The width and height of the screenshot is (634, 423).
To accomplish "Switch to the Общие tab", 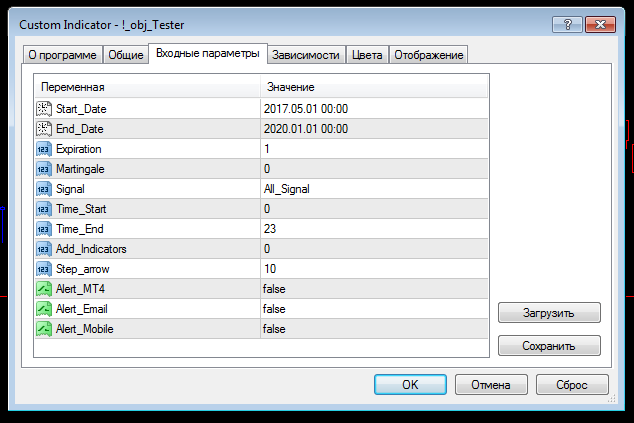I will tap(126, 55).
